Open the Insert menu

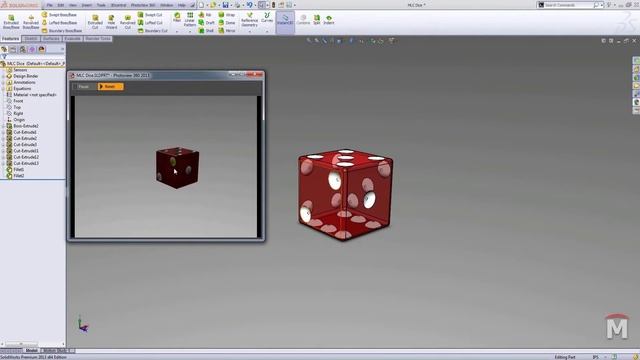[x=87, y=5]
